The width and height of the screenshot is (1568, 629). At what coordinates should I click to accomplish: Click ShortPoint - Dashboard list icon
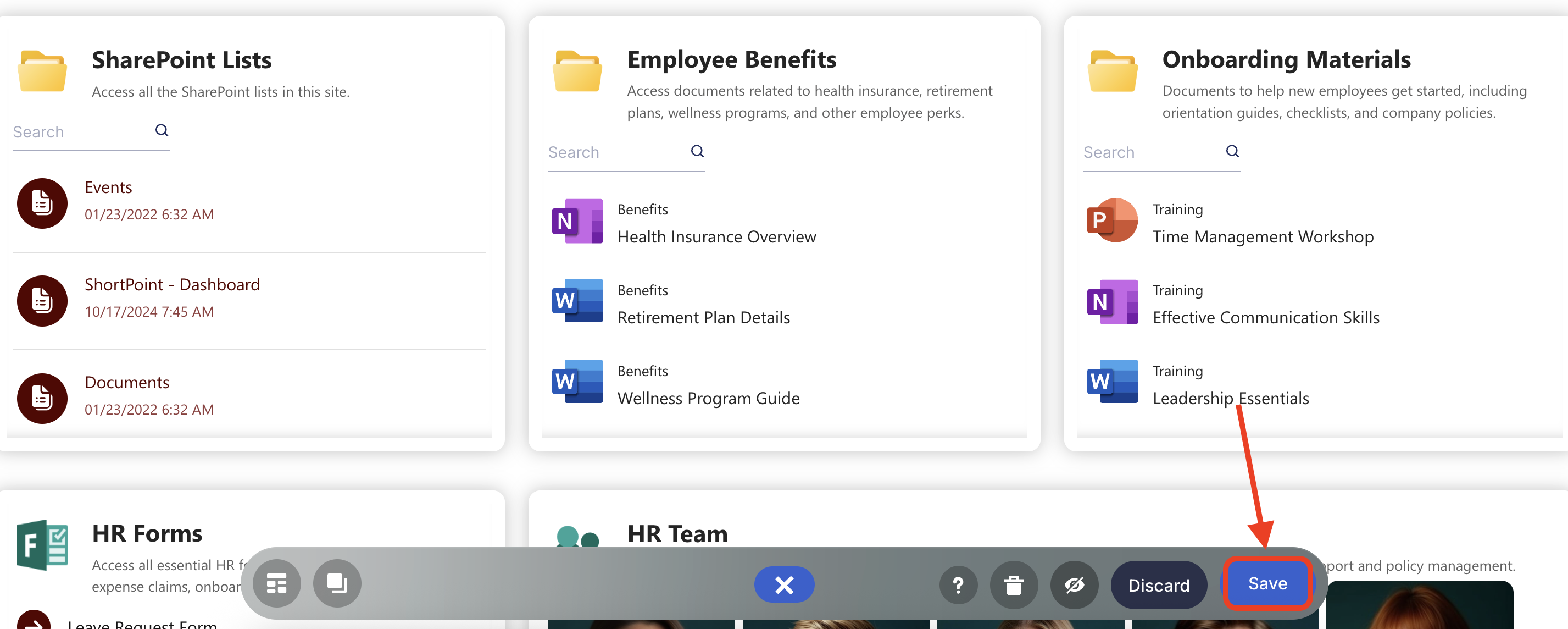click(x=42, y=301)
